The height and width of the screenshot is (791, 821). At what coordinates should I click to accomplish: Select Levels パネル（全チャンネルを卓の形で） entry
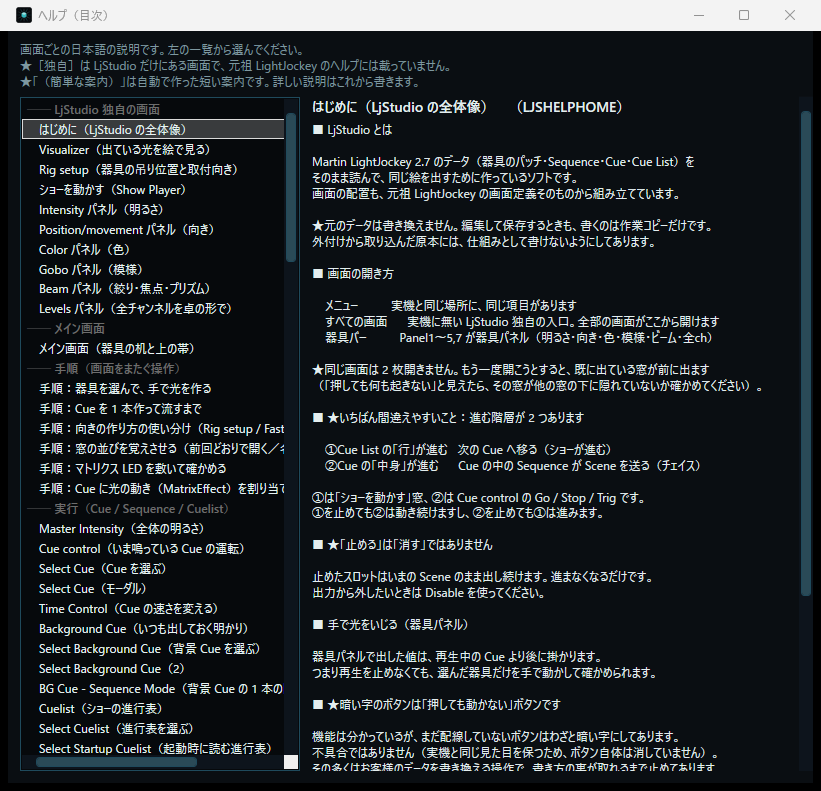[x=153, y=308]
